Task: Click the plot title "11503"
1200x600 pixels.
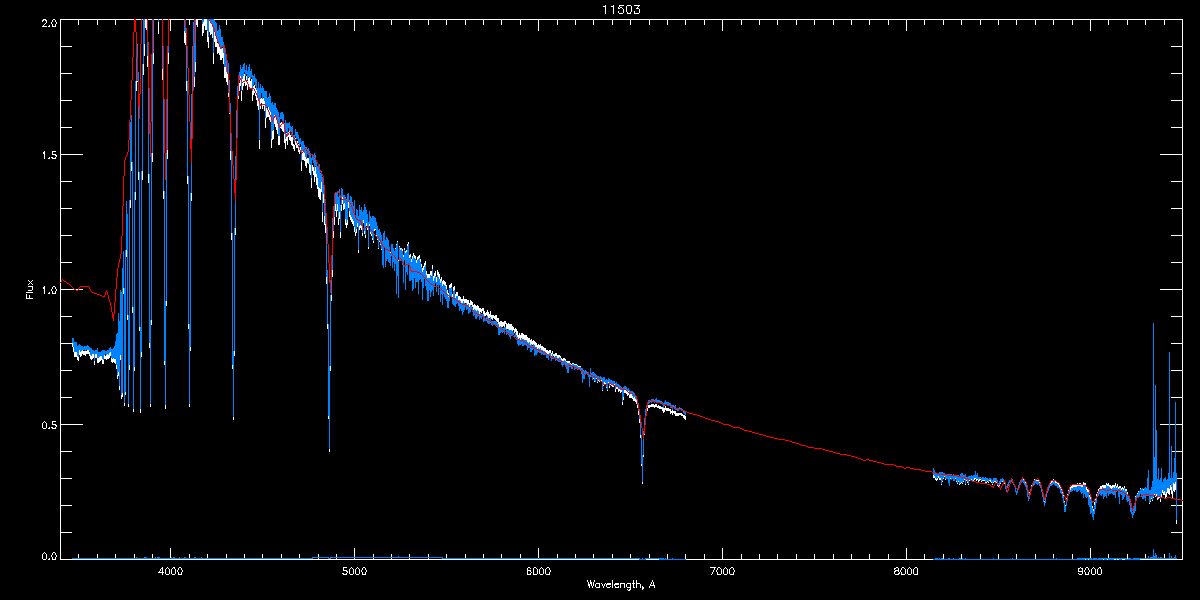Action: (x=621, y=9)
